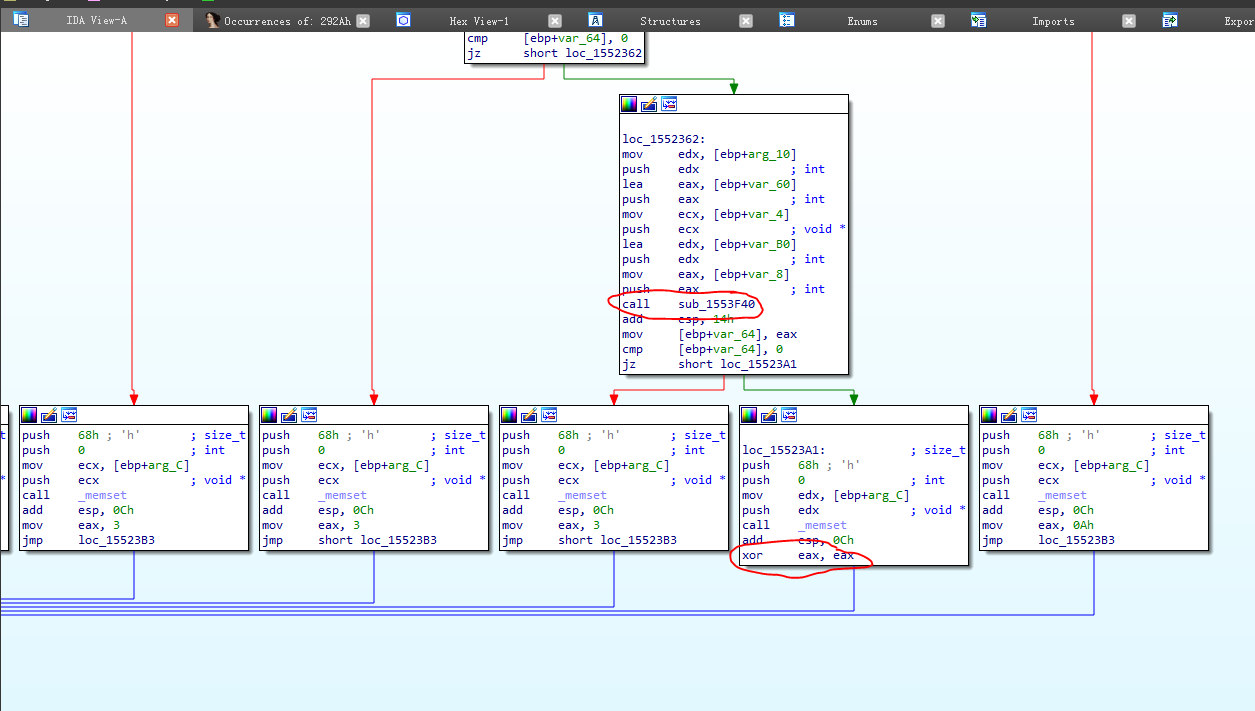1255x711 pixels.
Task: Click group nodes icon on the mov eax, 0Ah block
Action: (x=1029, y=415)
